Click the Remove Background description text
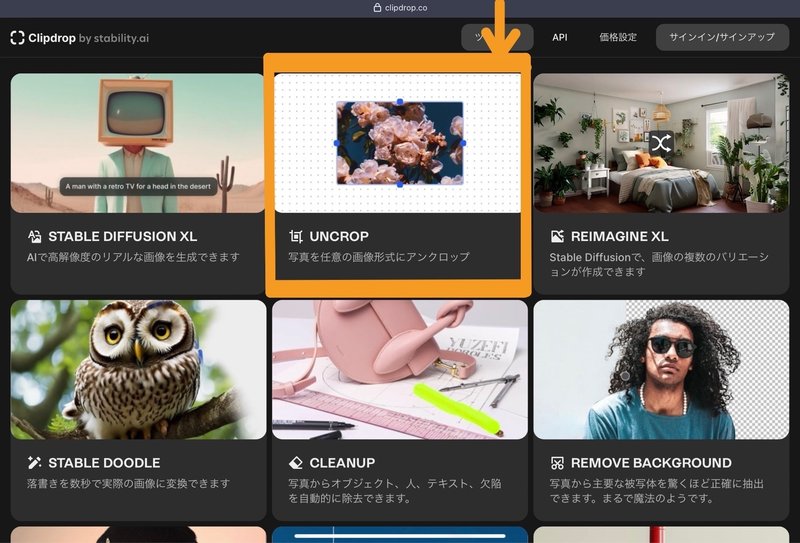The image size is (800, 543). pyautogui.click(x=657, y=490)
